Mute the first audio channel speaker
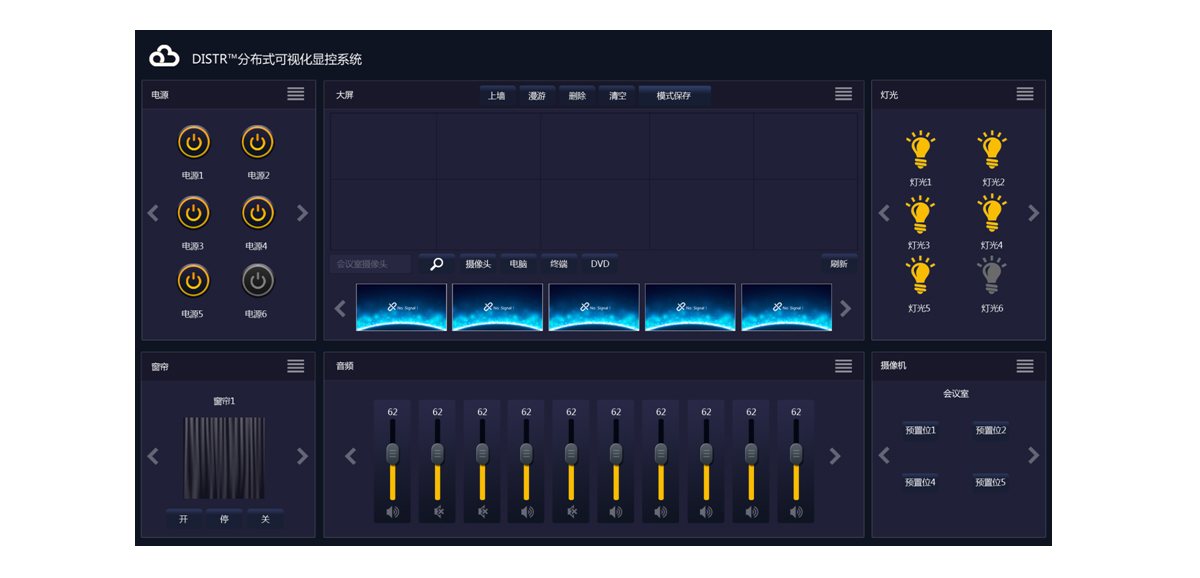Screen dimensions: 1200x578 coord(392,512)
